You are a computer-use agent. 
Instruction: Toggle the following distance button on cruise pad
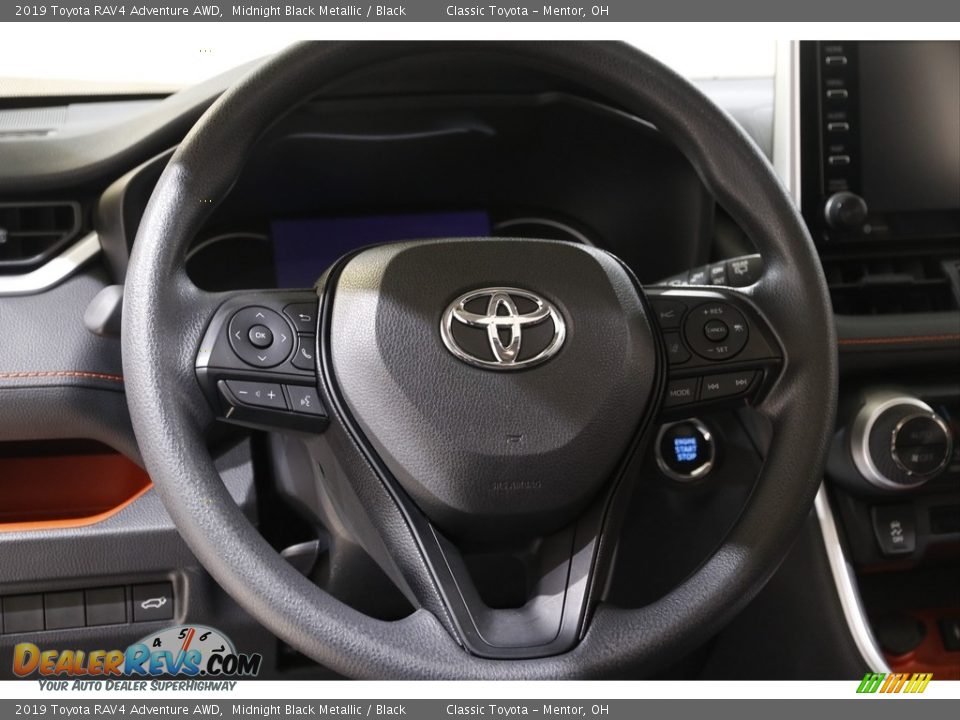pyautogui.click(x=739, y=327)
